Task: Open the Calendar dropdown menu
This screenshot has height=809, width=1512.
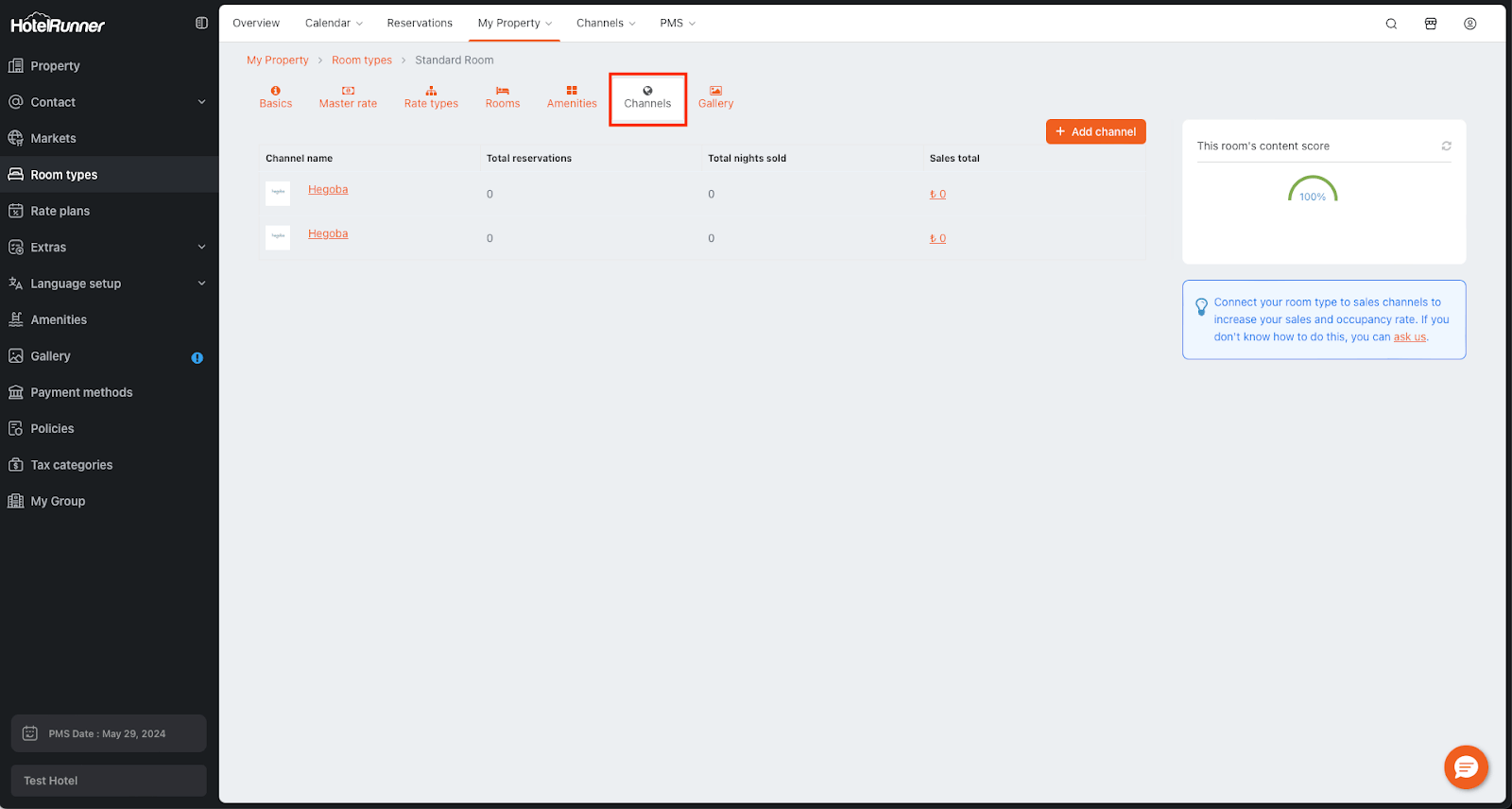Action: [x=334, y=23]
